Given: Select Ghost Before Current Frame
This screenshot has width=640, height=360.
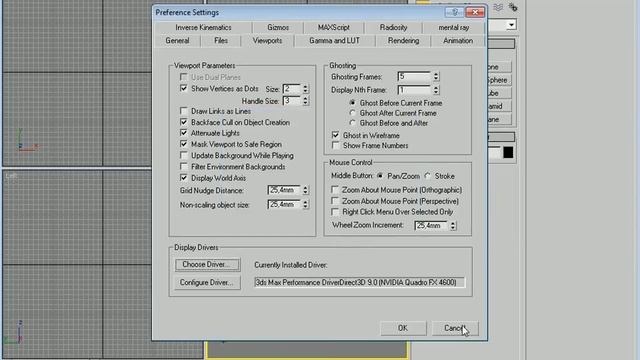Looking at the screenshot, I should click(353, 103).
